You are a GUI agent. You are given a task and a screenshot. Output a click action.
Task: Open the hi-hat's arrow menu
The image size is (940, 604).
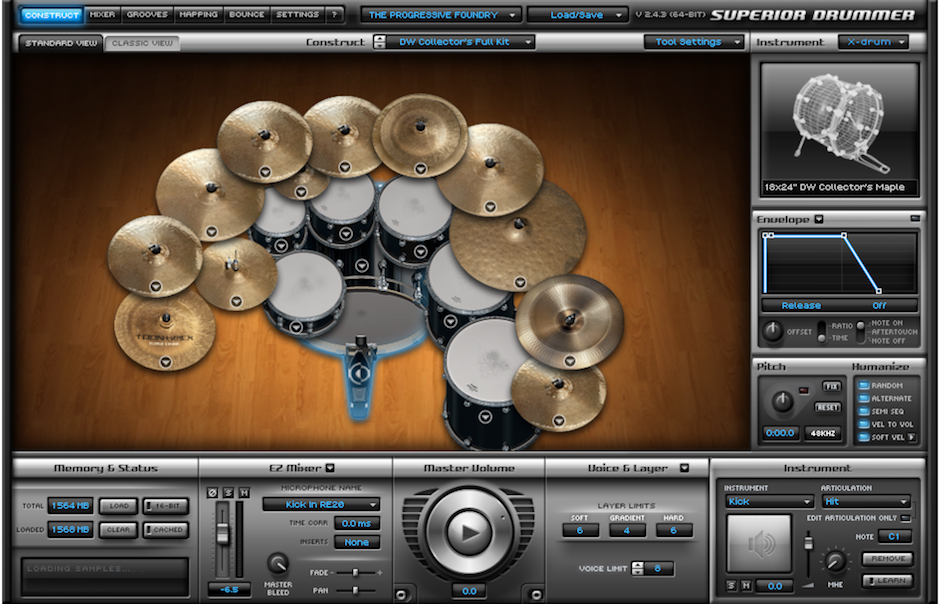pyautogui.click(x=236, y=301)
